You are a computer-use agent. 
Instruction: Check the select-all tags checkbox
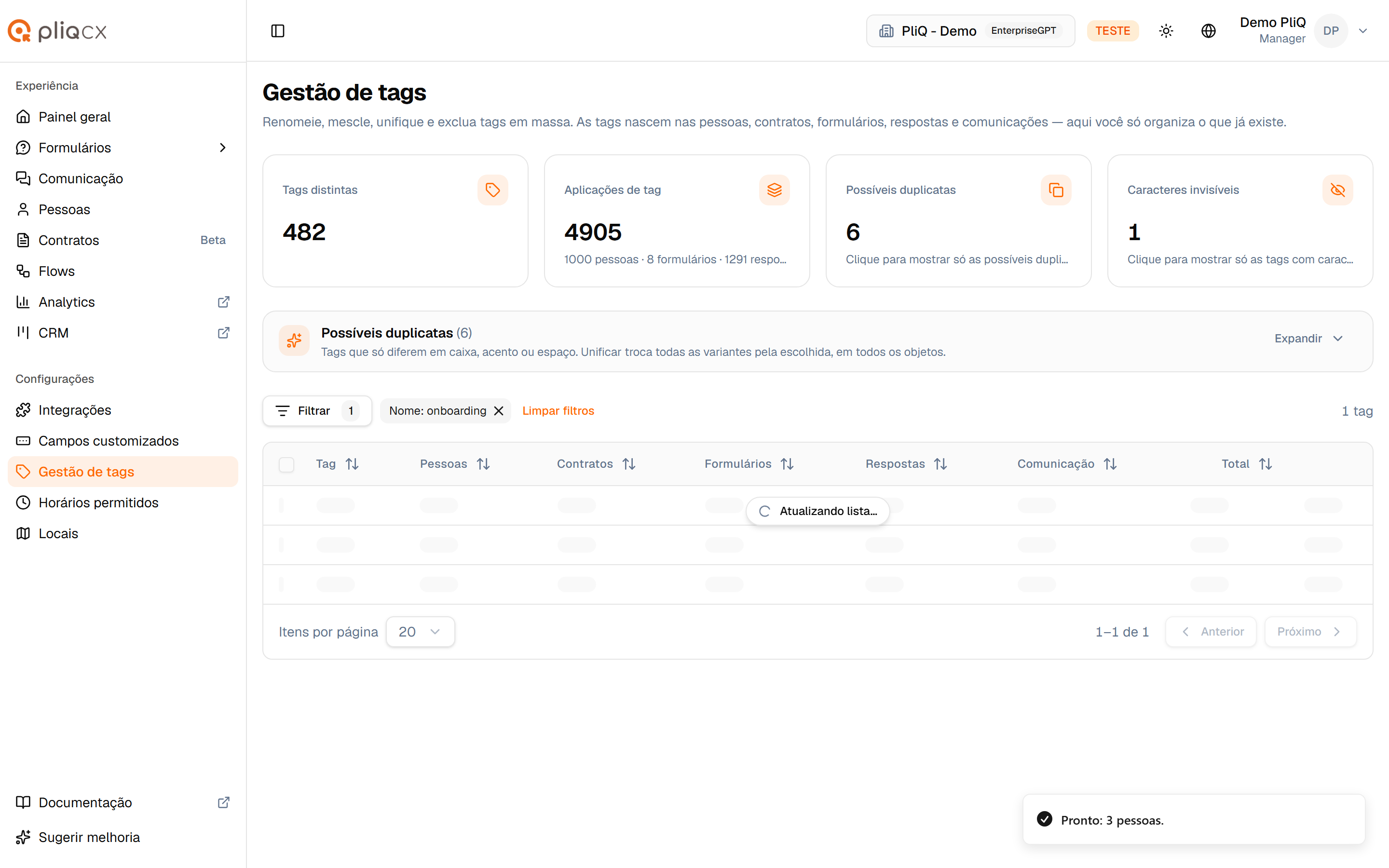click(x=286, y=464)
